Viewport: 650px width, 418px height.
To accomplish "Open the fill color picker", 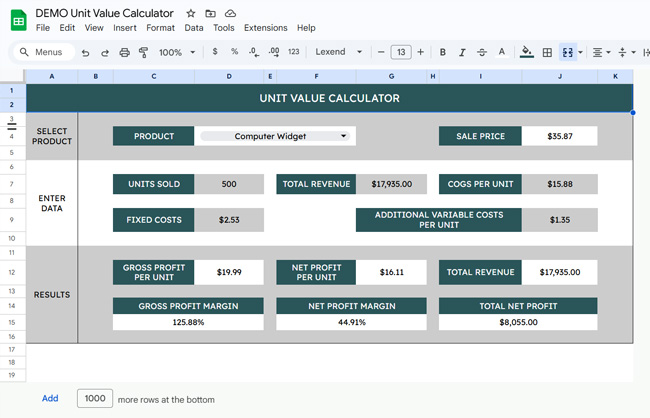I will click(x=526, y=52).
